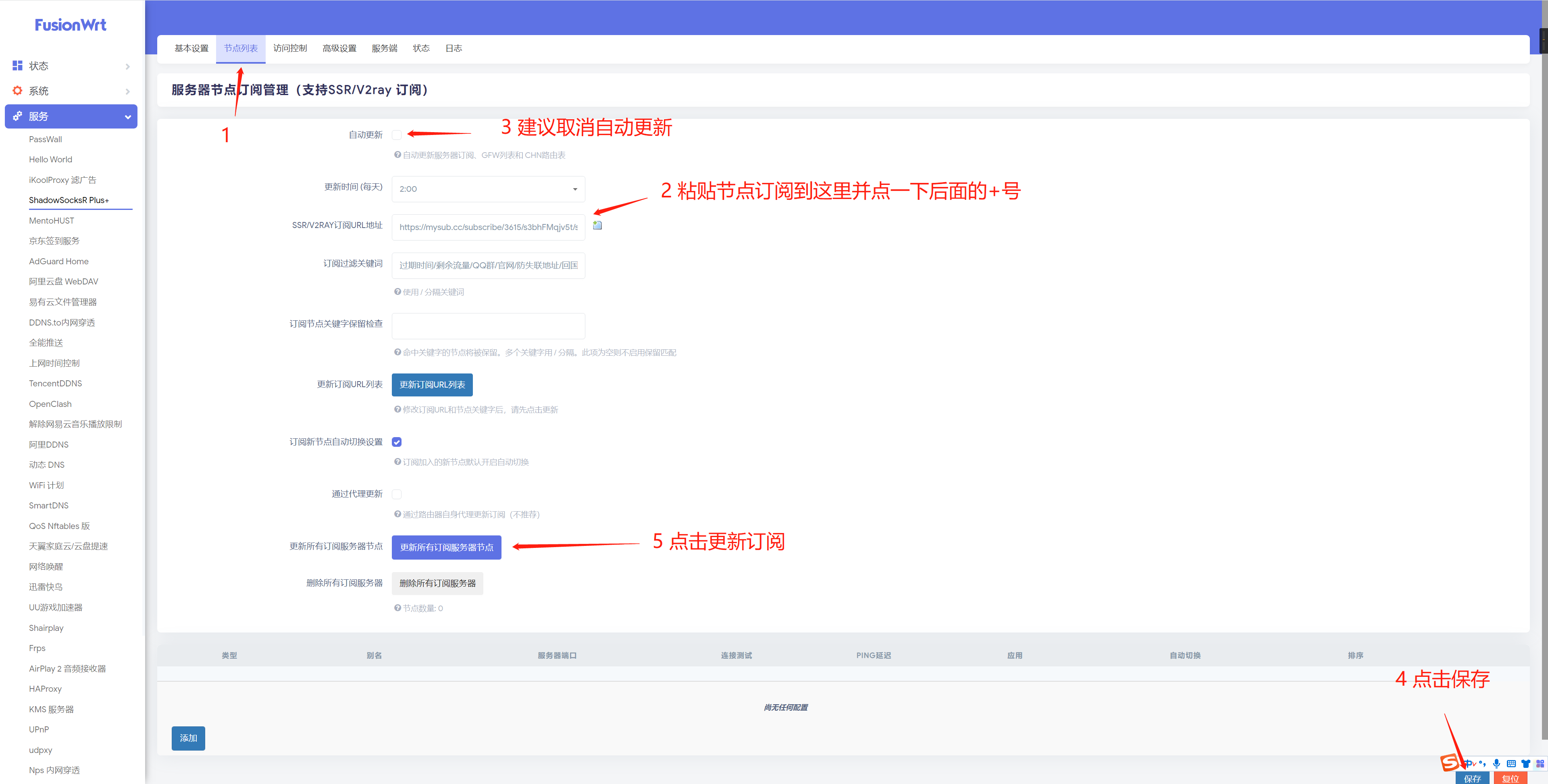Click the 添加 button
The height and width of the screenshot is (784, 1548).
click(x=188, y=738)
